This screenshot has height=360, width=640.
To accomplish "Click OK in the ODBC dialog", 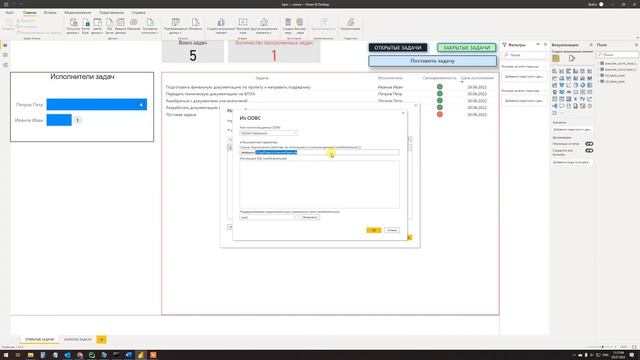I will [374, 230].
